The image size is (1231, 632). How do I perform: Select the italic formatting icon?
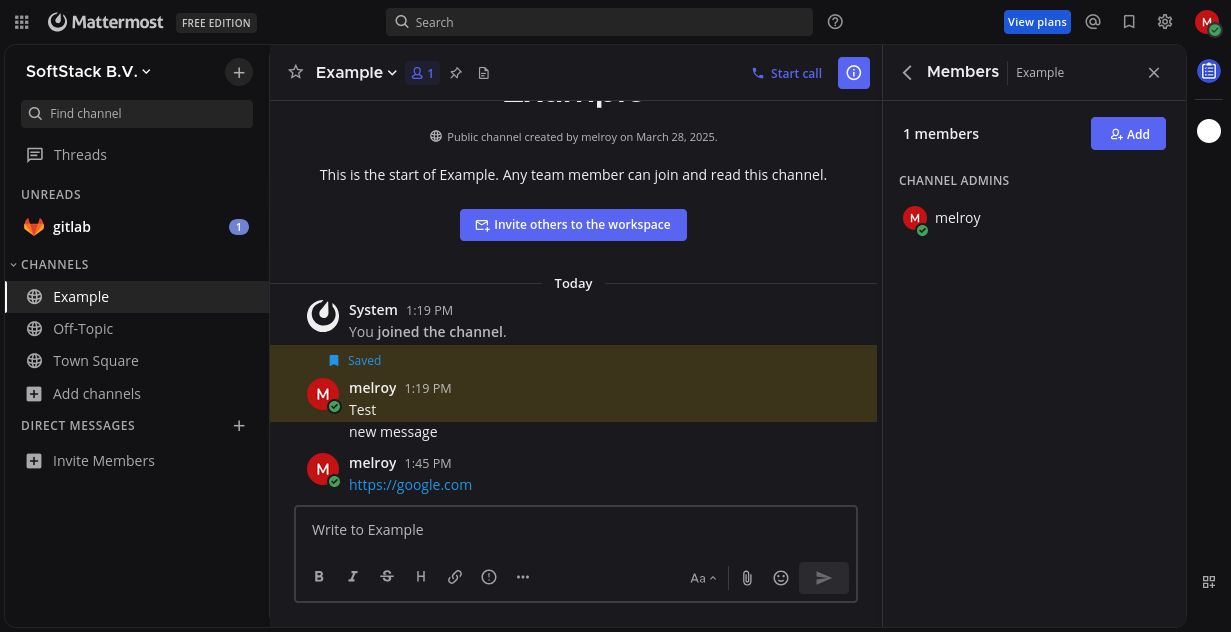pyautogui.click(x=353, y=576)
